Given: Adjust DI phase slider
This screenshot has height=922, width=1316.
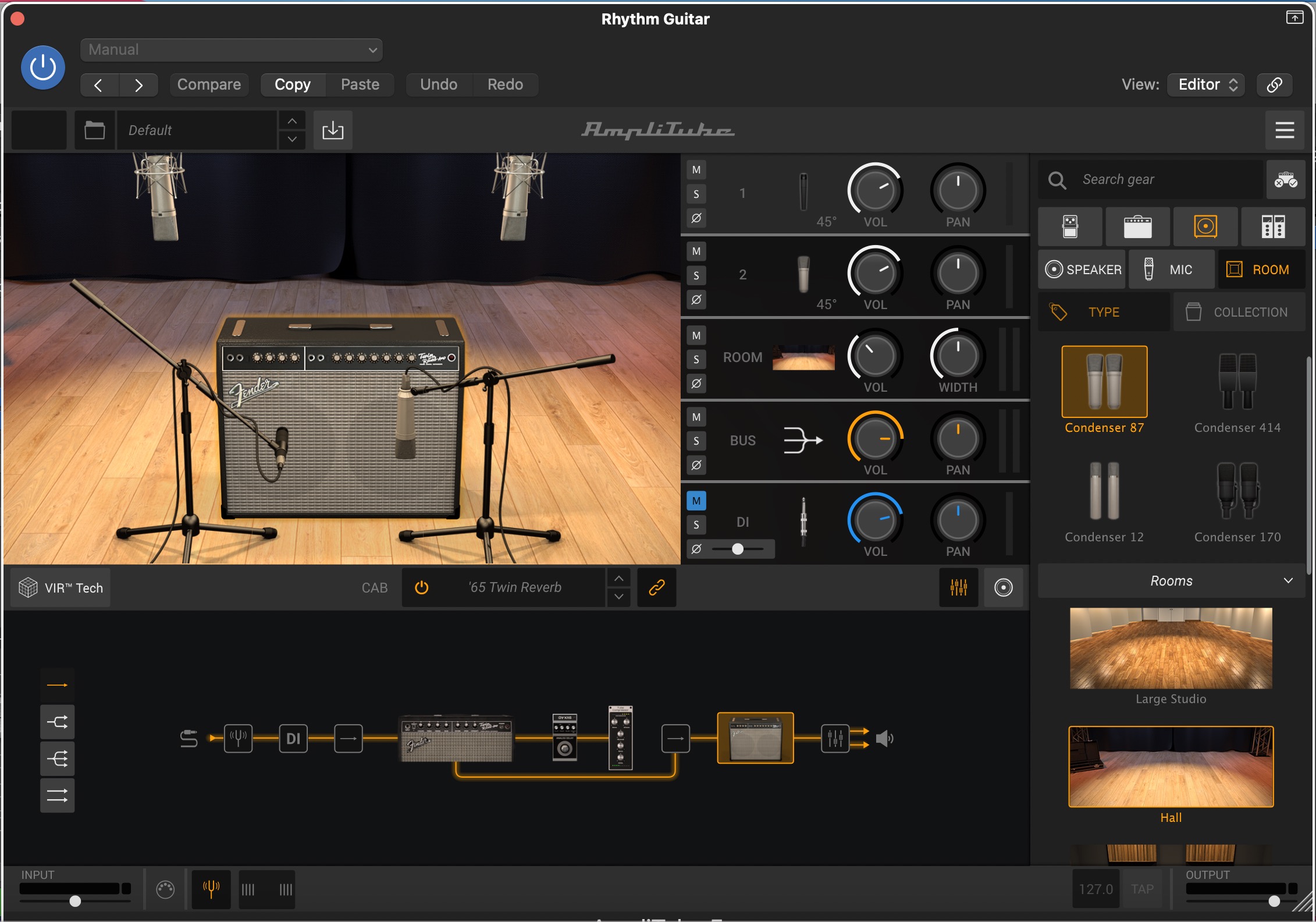Looking at the screenshot, I should point(738,549).
